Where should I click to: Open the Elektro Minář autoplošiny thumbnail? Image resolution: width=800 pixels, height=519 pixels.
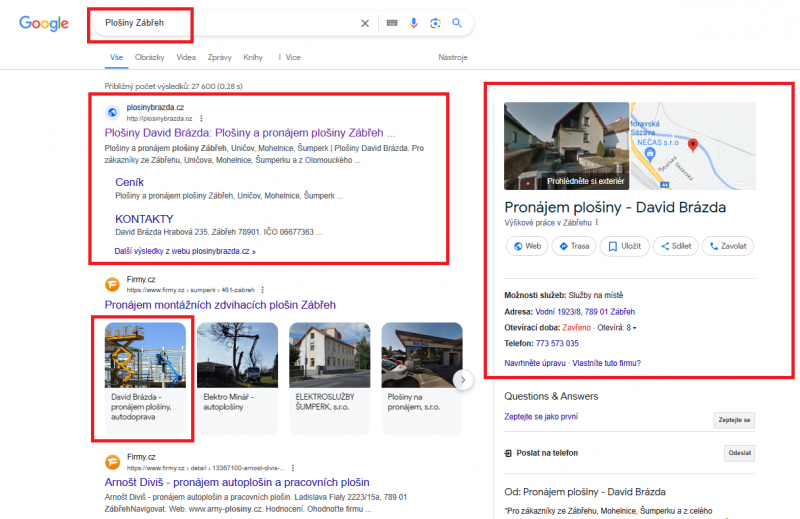238,378
